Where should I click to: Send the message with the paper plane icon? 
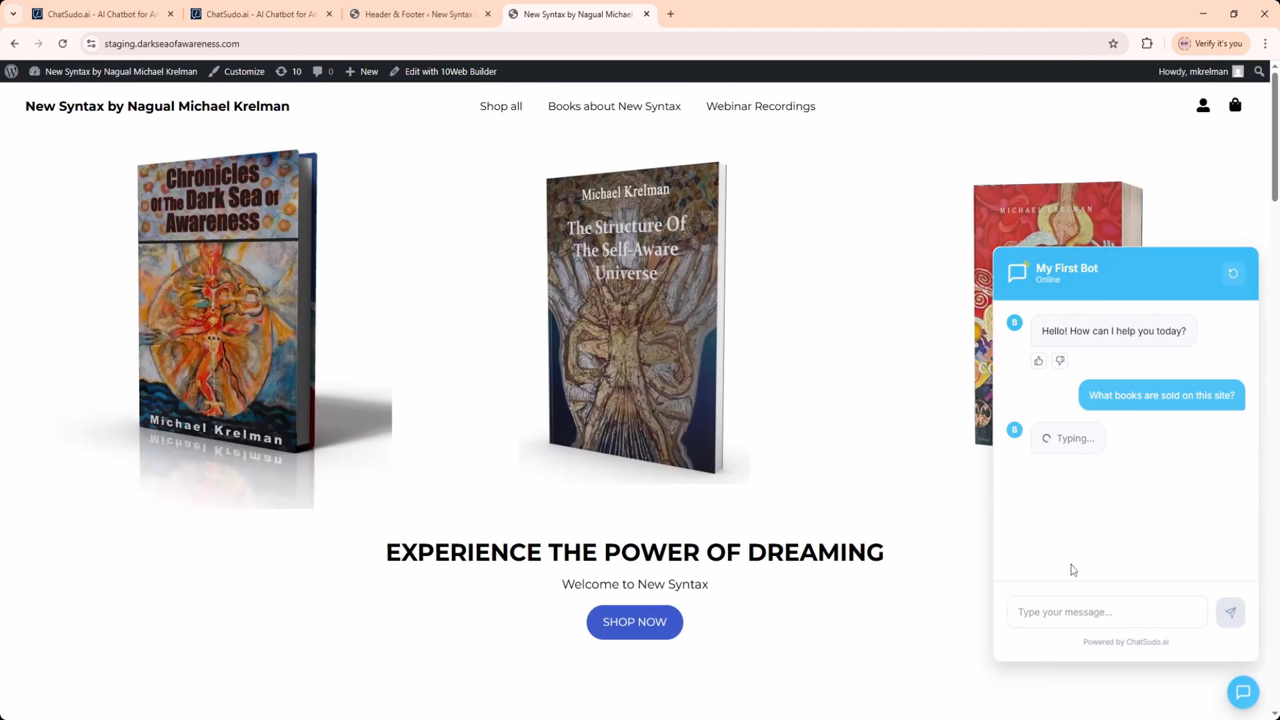pyautogui.click(x=1230, y=612)
